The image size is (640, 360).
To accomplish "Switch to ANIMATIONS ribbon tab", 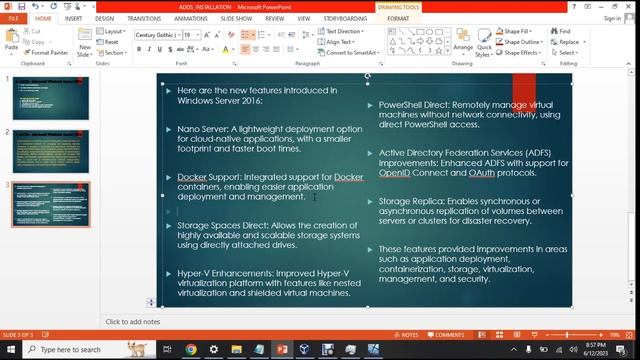I will (191, 19).
